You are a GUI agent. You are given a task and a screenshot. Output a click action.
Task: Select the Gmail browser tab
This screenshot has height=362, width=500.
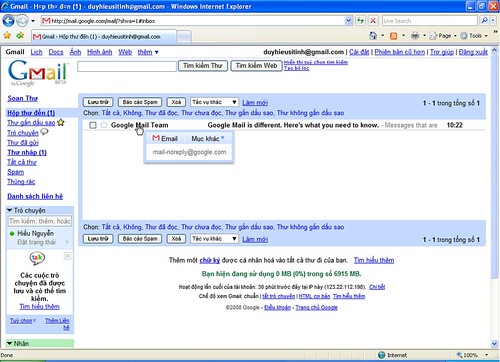click(x=103, y=36)
